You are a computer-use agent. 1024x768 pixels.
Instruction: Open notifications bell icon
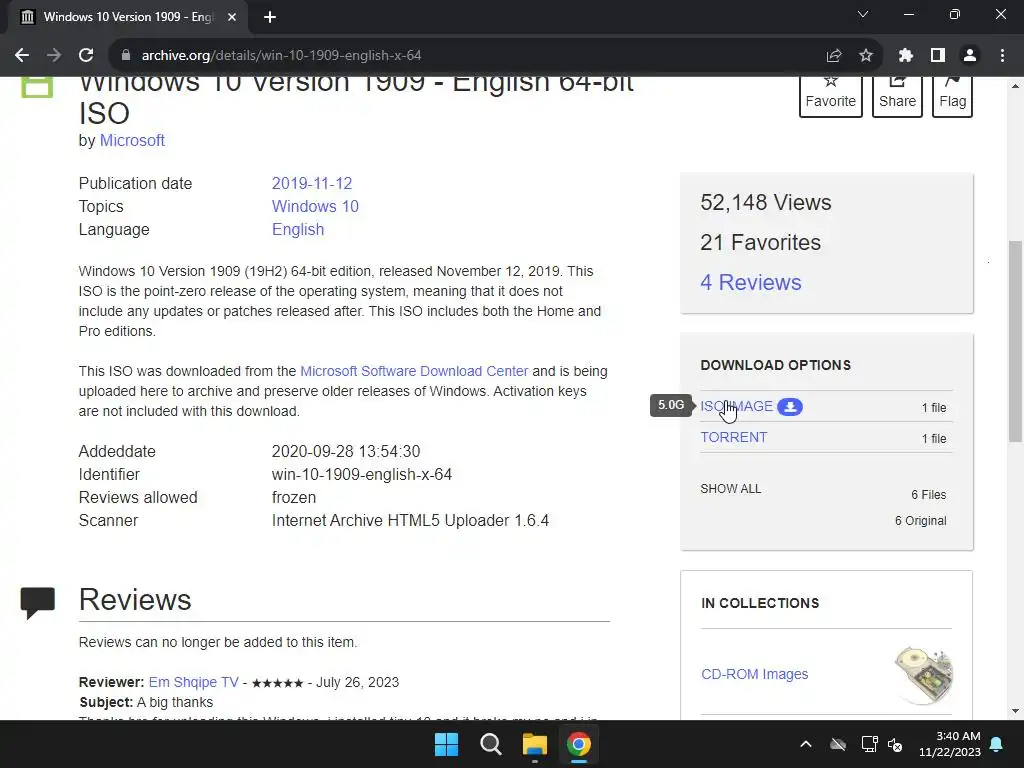click(997, 744)
